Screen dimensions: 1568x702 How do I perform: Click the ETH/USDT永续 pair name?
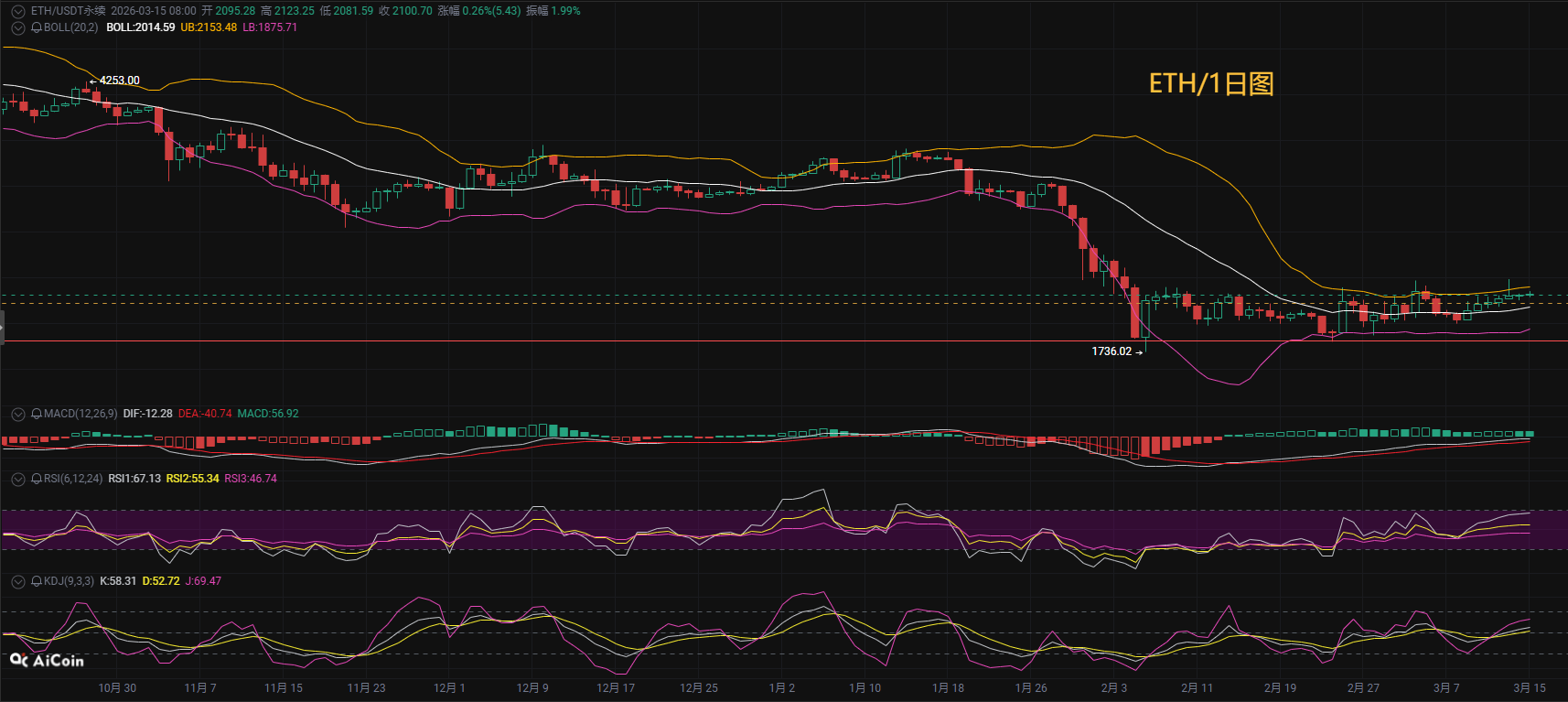tap(68, 11)
